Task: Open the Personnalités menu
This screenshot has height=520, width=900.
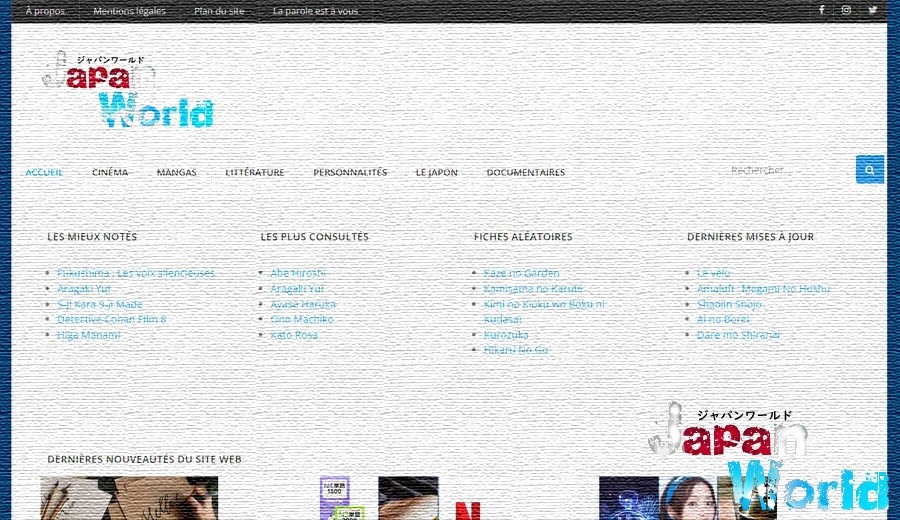Action: [350, 173]
